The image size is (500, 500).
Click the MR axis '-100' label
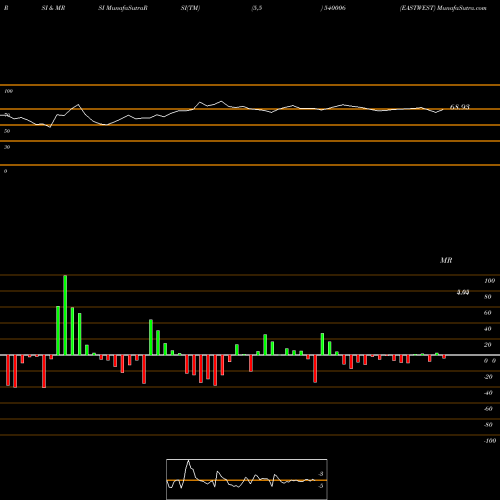coord(490,441)
